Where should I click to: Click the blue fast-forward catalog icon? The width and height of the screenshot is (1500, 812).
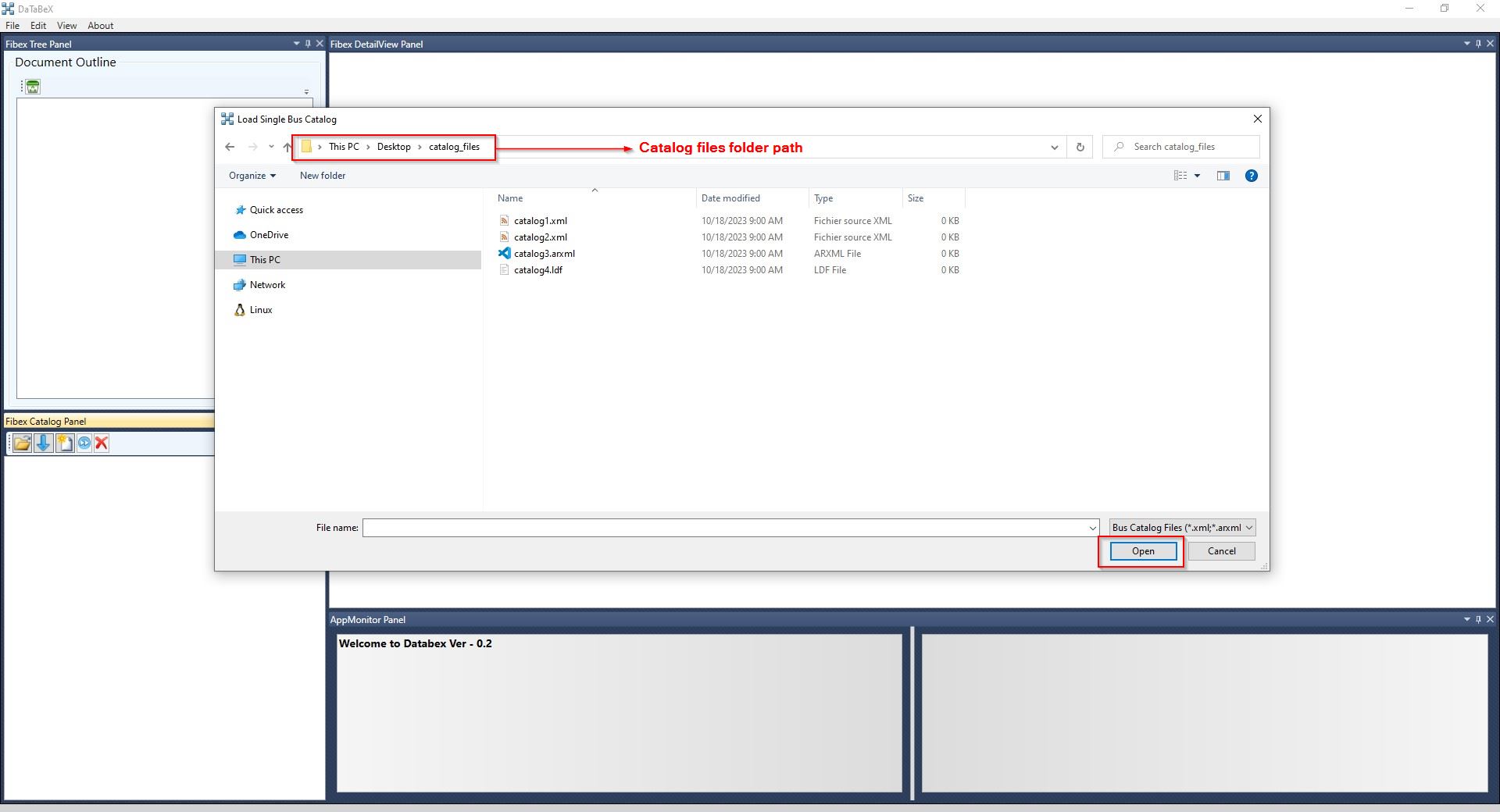pos(84,443)
